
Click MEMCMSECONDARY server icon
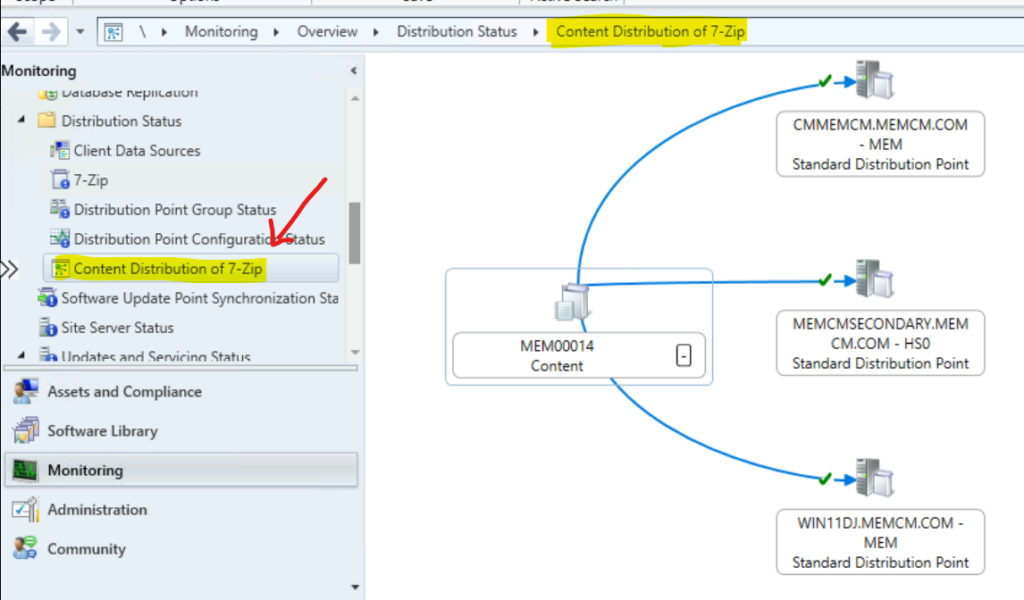coord(875,279)
